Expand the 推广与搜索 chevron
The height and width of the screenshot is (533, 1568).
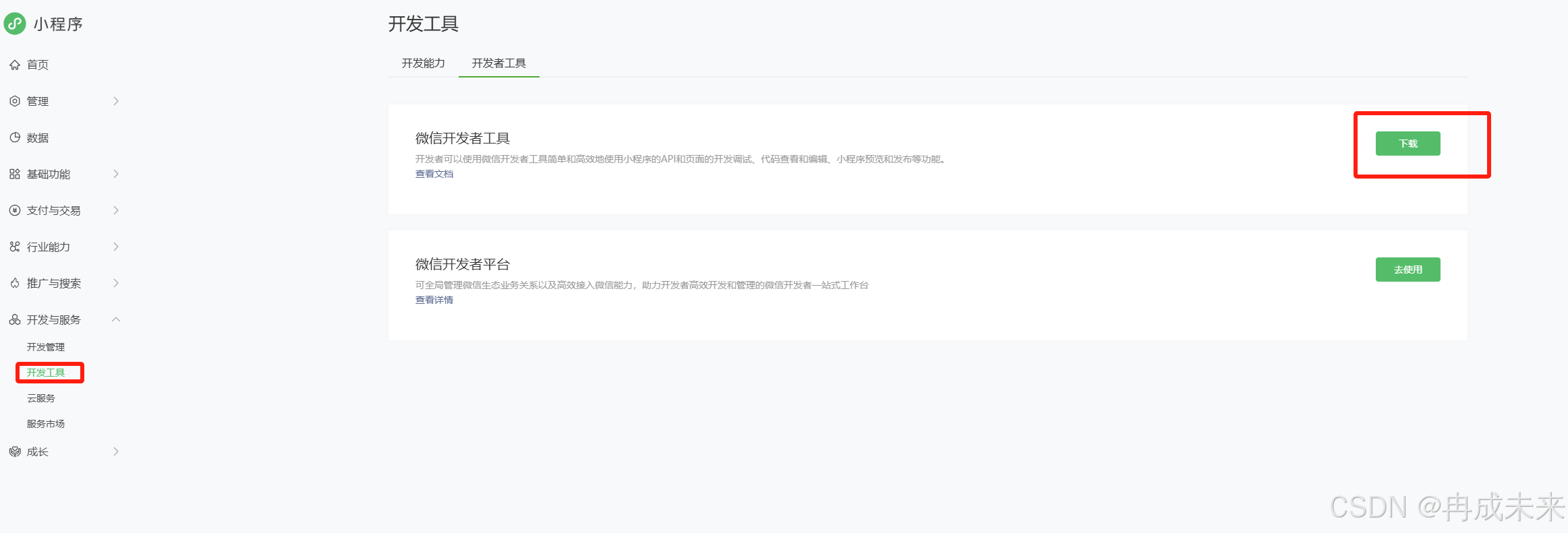[x=116, y=283]
